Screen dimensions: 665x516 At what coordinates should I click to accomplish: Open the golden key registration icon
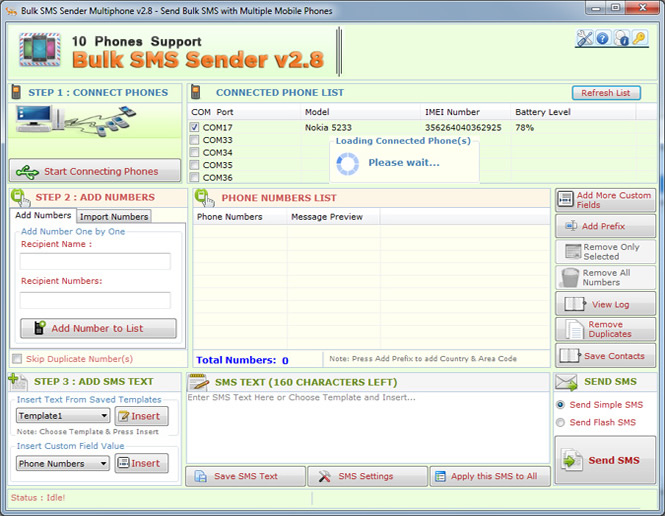[x=639, y=38]
